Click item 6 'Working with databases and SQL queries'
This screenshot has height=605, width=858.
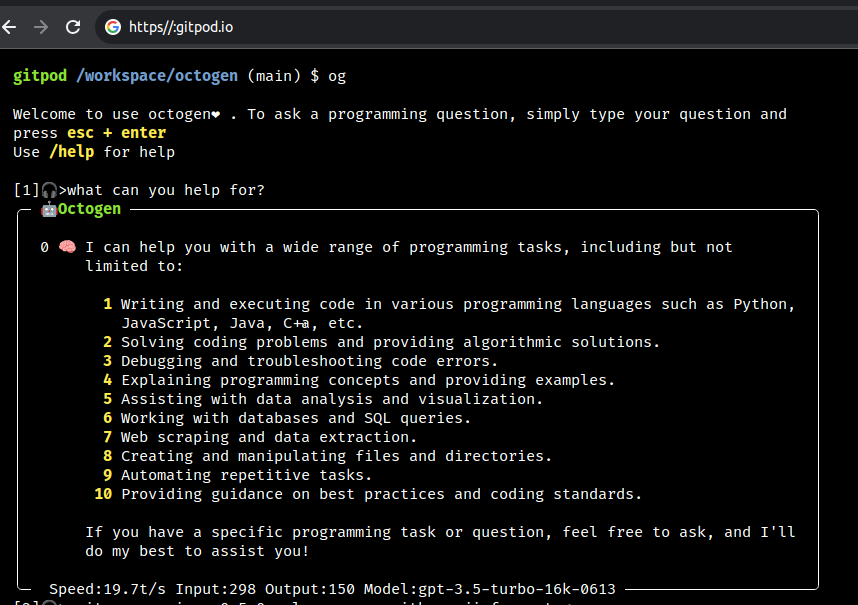pos(296,418)
